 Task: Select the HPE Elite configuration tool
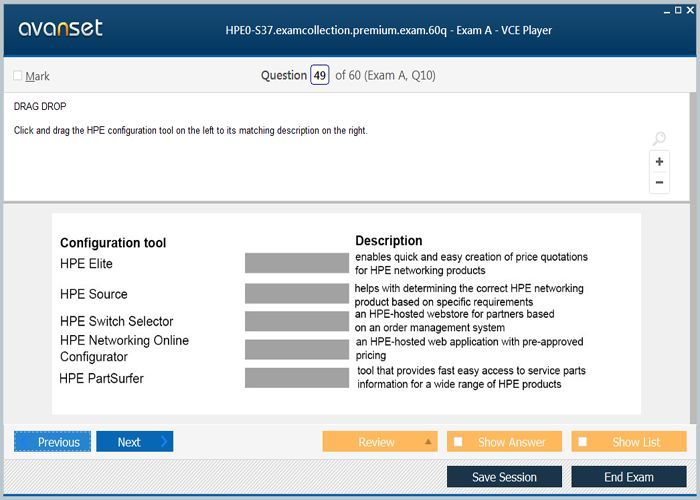click(86, 264)
